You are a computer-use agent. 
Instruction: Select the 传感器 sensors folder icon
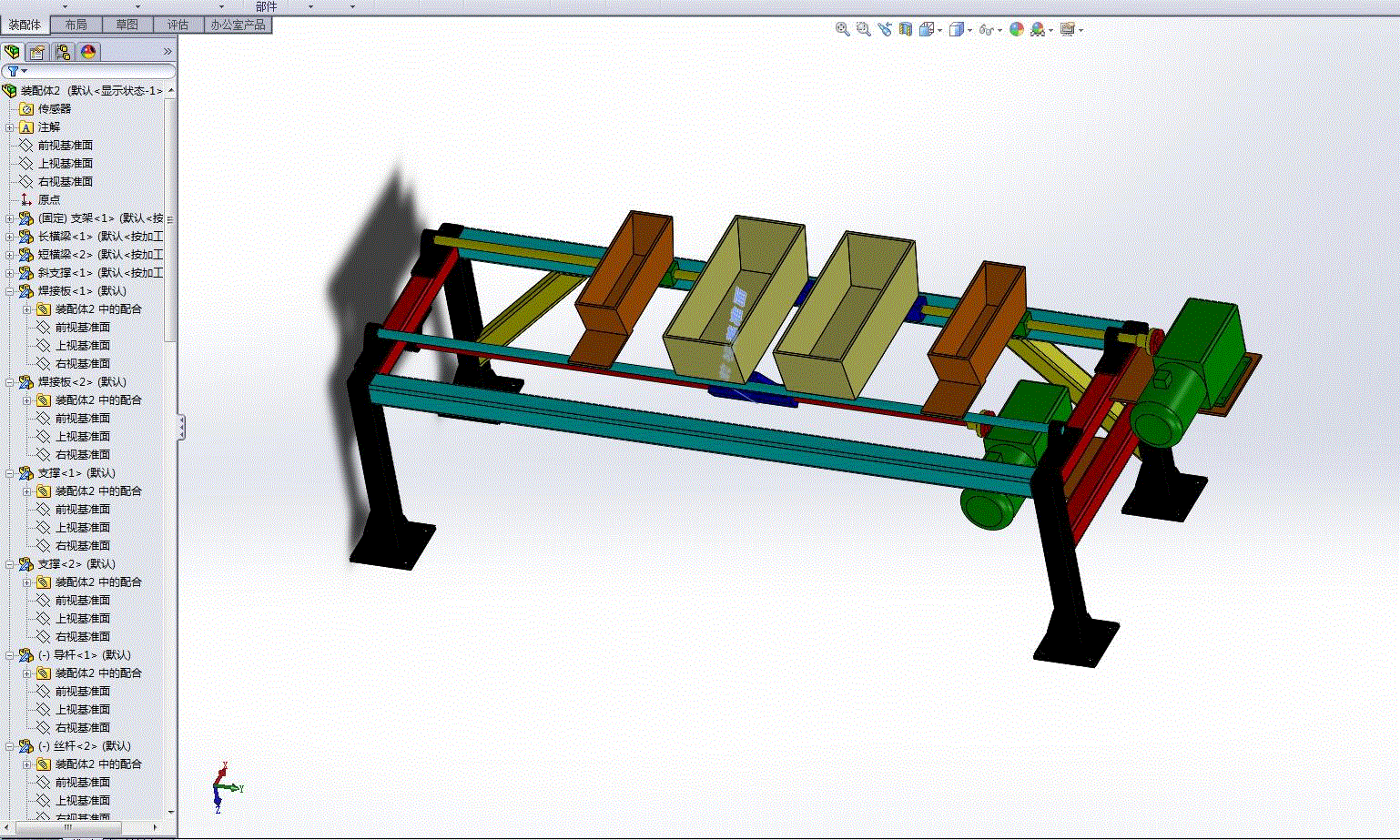coord(26,109)
